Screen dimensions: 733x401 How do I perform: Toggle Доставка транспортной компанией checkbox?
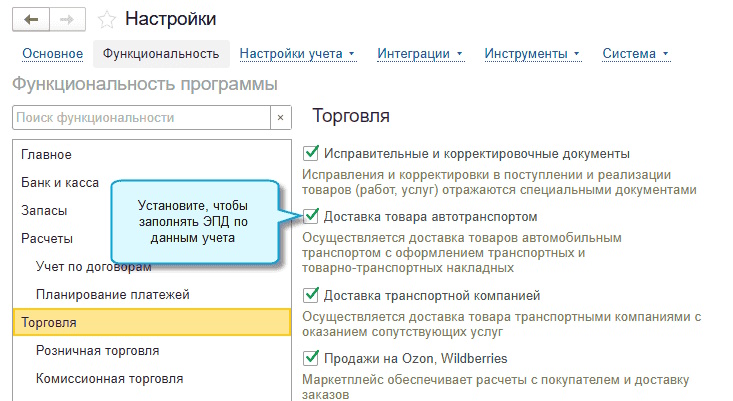tap(310, 295)
